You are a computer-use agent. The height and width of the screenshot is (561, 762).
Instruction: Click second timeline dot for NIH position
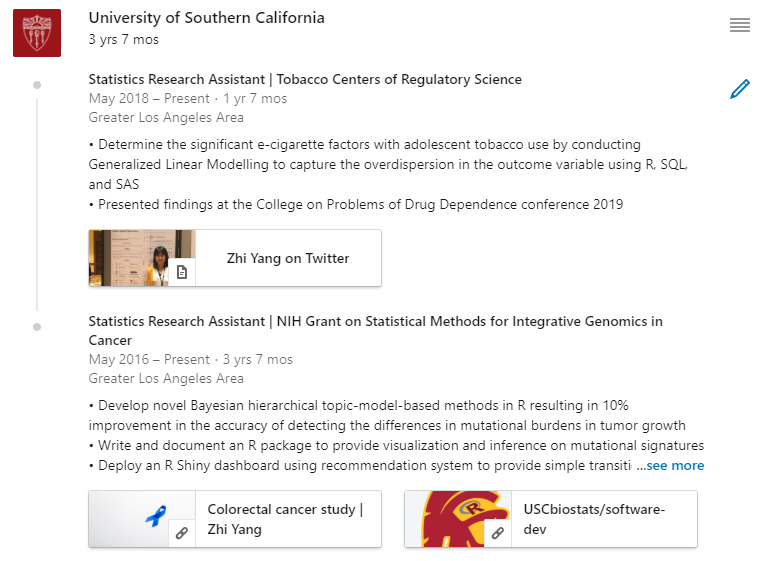pos(37,327)
